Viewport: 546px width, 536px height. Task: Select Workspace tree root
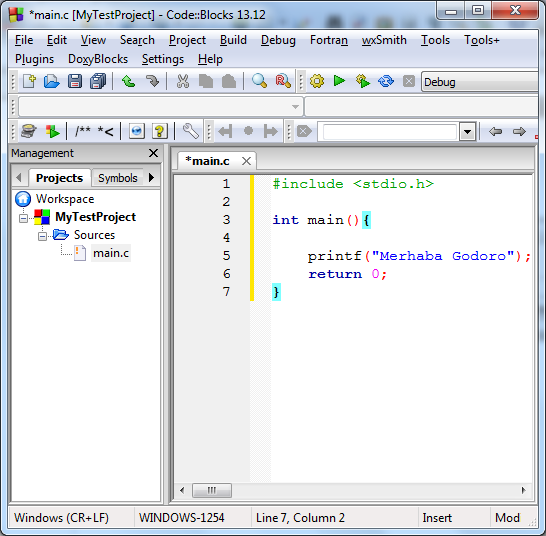[x=65, y=199]
